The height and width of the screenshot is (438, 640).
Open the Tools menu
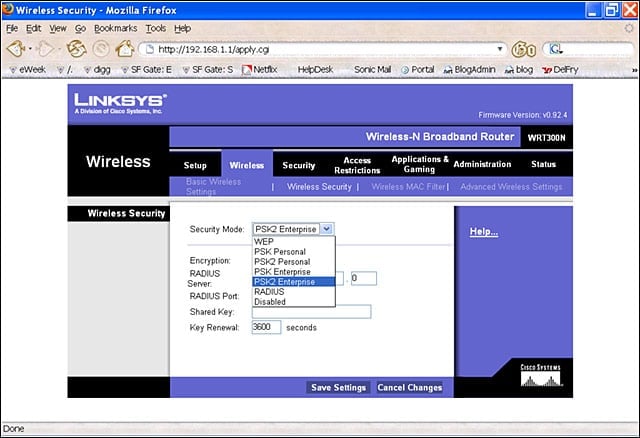(x=156, y=28)
